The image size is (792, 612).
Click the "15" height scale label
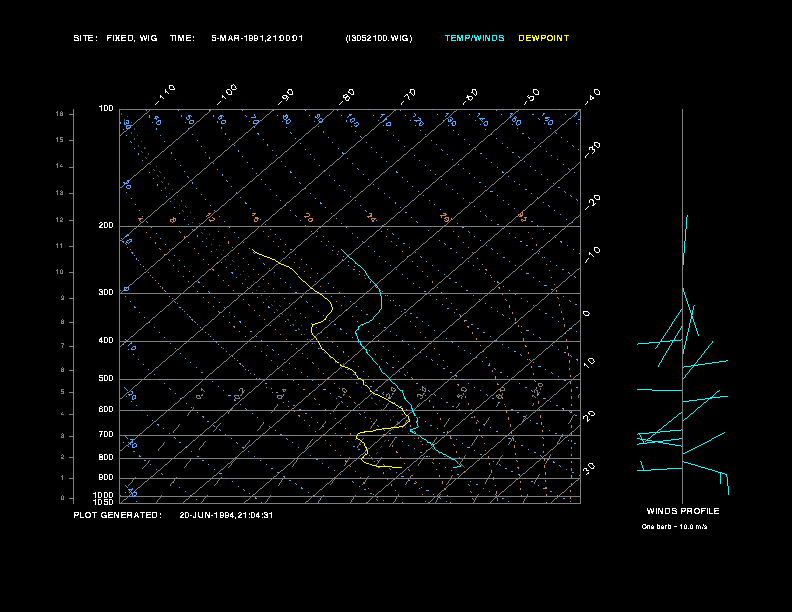pyautogui.click(x=60, y=140)
